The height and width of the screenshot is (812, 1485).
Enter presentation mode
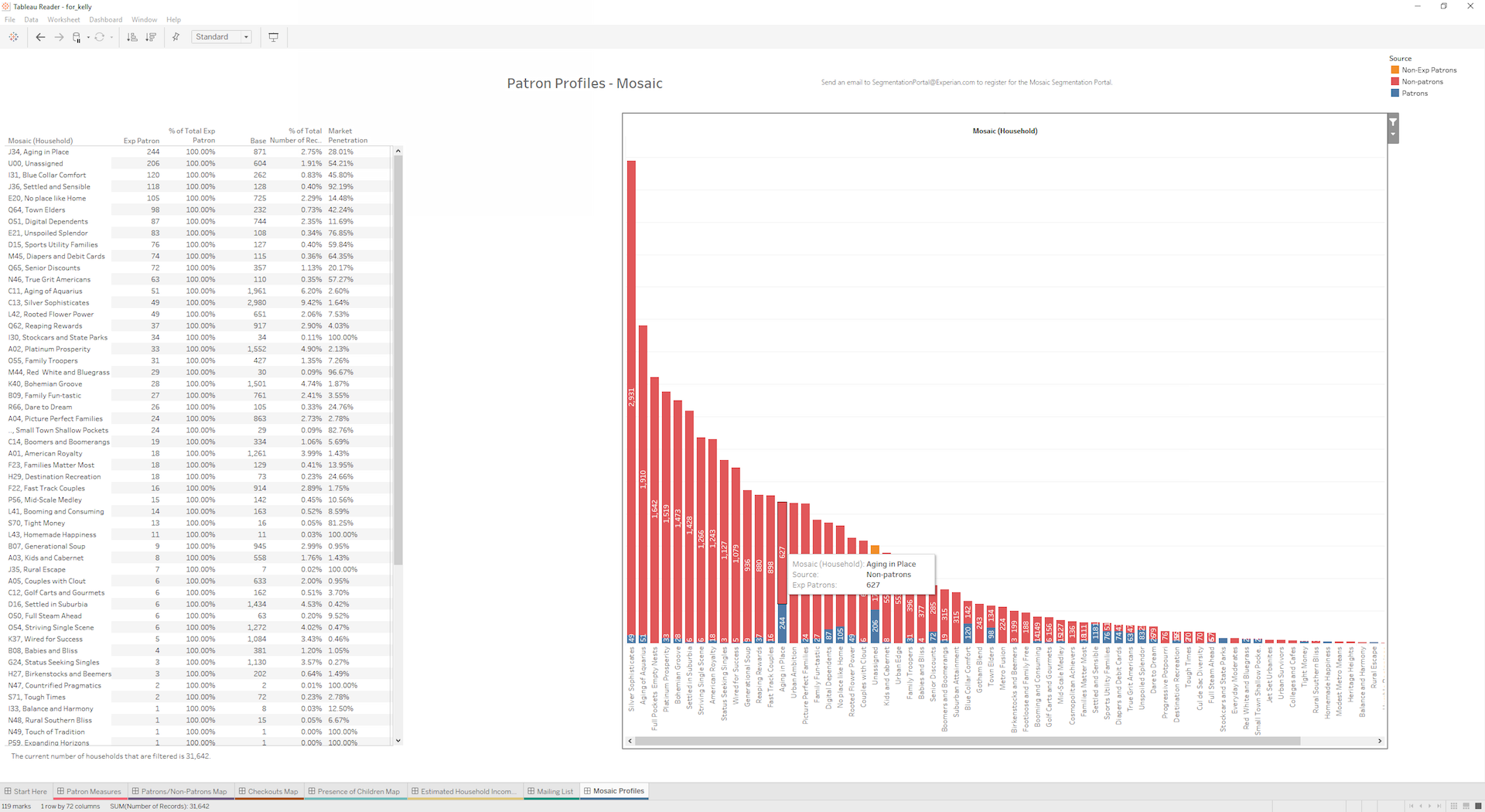273,36
